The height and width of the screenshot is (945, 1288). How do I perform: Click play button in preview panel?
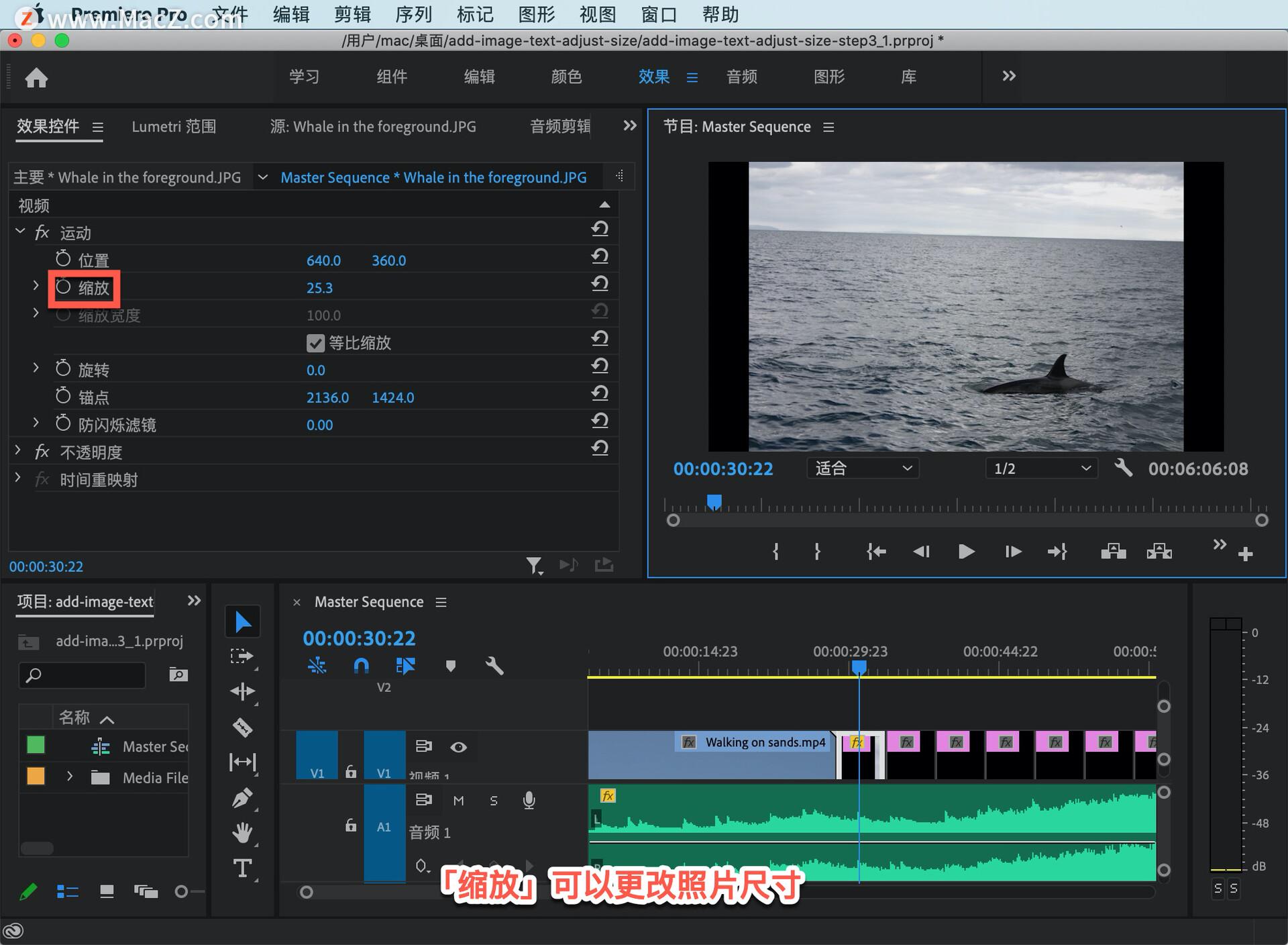tap(964, 552)
